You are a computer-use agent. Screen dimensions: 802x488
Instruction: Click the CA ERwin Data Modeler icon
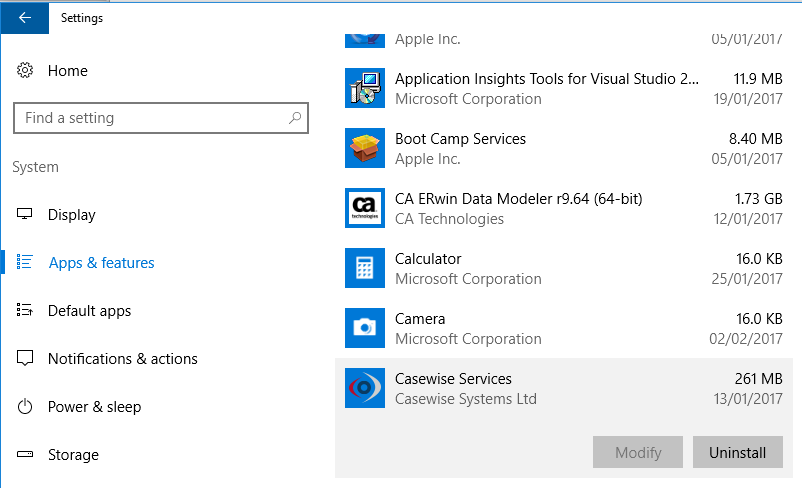364,208
